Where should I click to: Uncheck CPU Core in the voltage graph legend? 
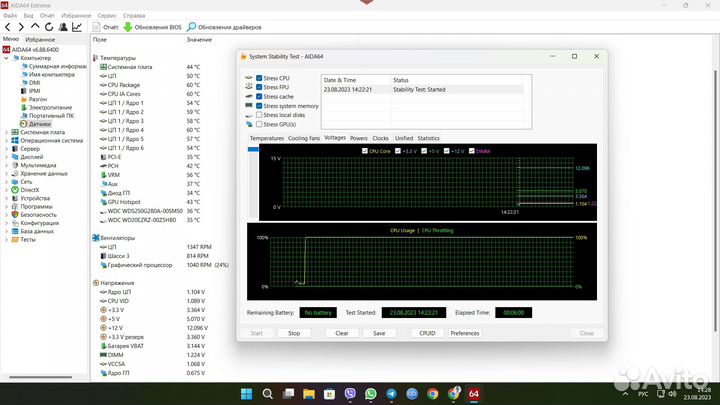[x=365, y=151]
